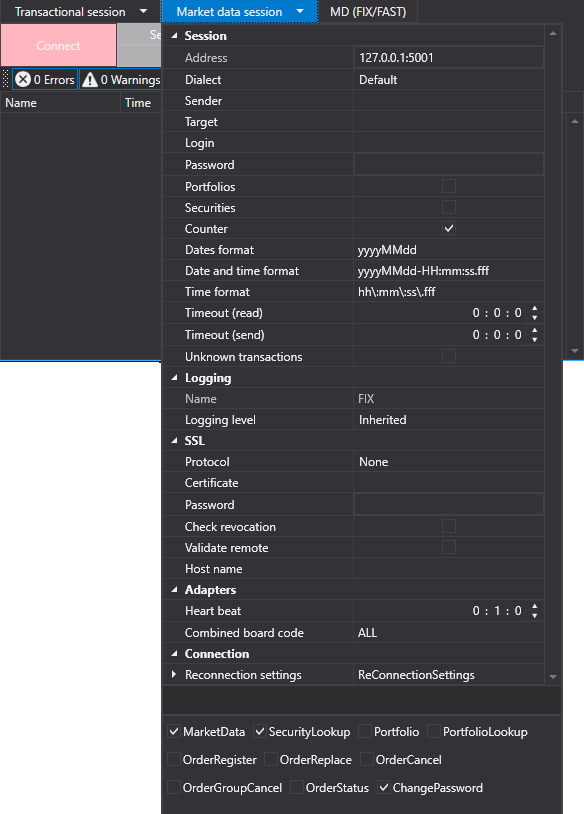
Task: Open the SSL Protocol value None
Action: tap(449, 462)
